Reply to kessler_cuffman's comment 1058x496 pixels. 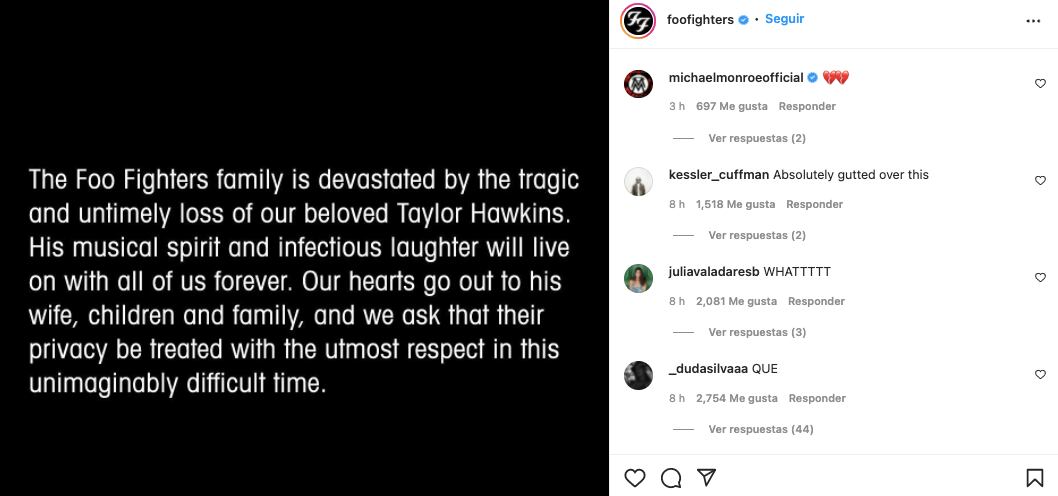pos(814,204)
